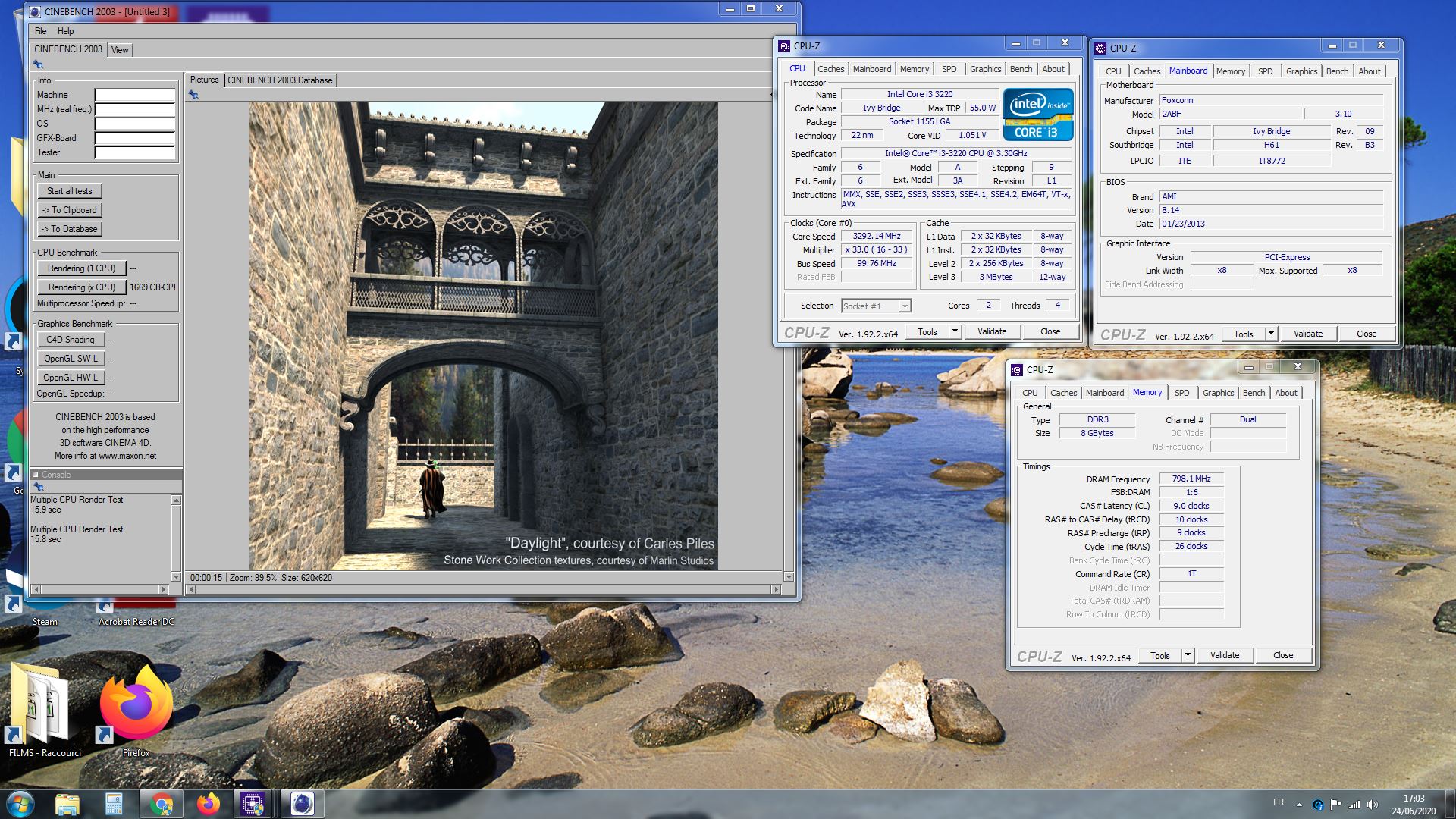This screenshot has width=1456, height=819.
Task: Click the CINEBENCH 2003 title bar icon
Action: (x=36, y=11)
